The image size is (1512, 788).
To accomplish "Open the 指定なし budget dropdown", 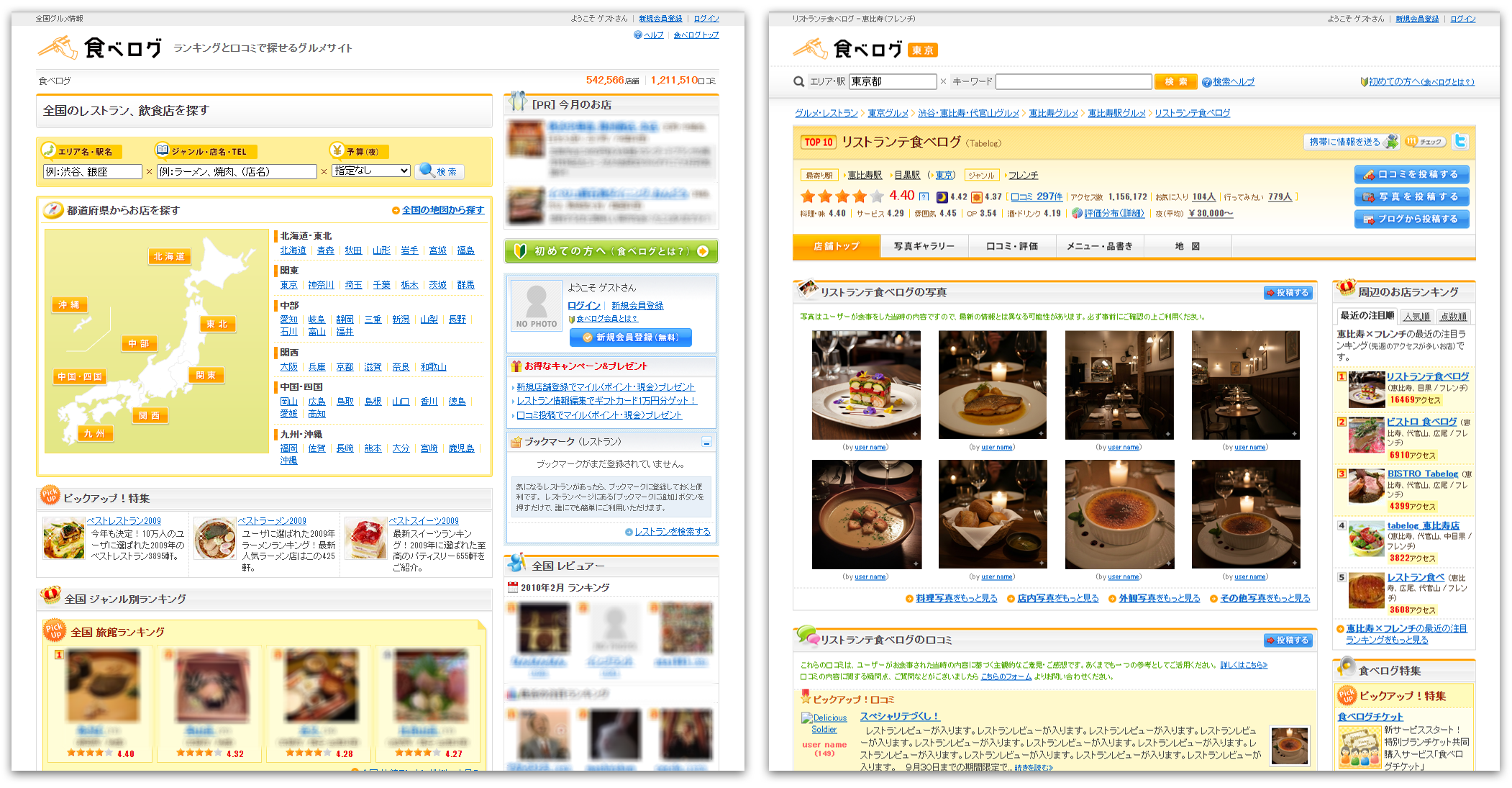I will point(369,171).
